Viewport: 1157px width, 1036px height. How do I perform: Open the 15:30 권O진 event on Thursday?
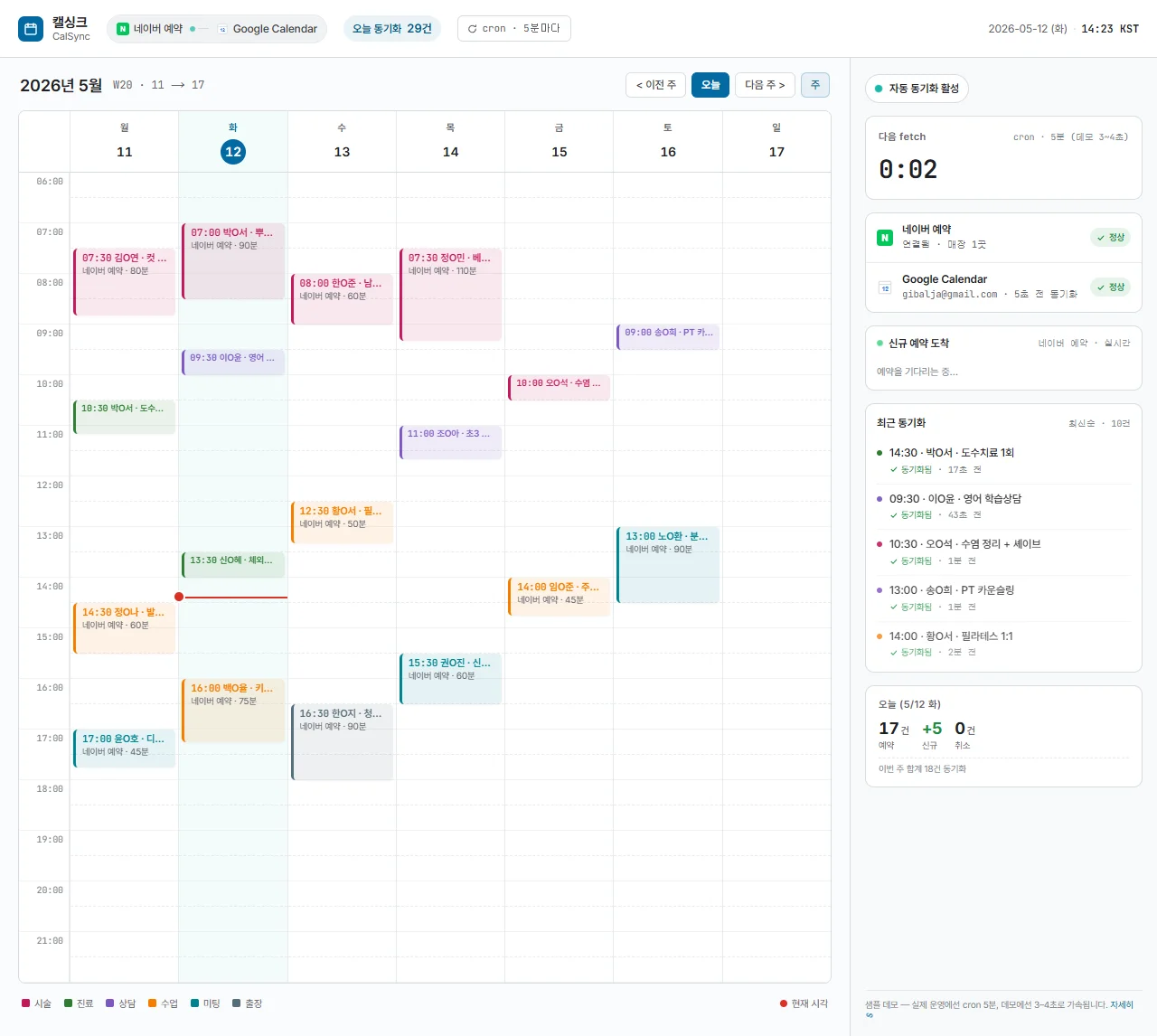450,679
